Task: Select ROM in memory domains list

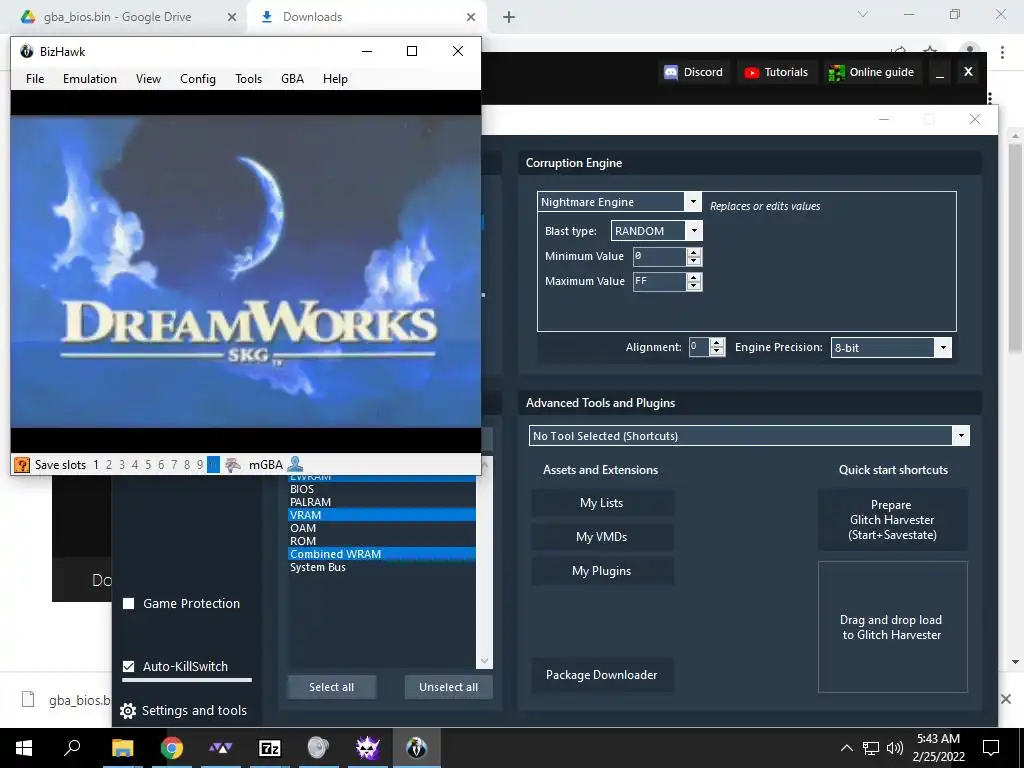Action: [382, 541]
